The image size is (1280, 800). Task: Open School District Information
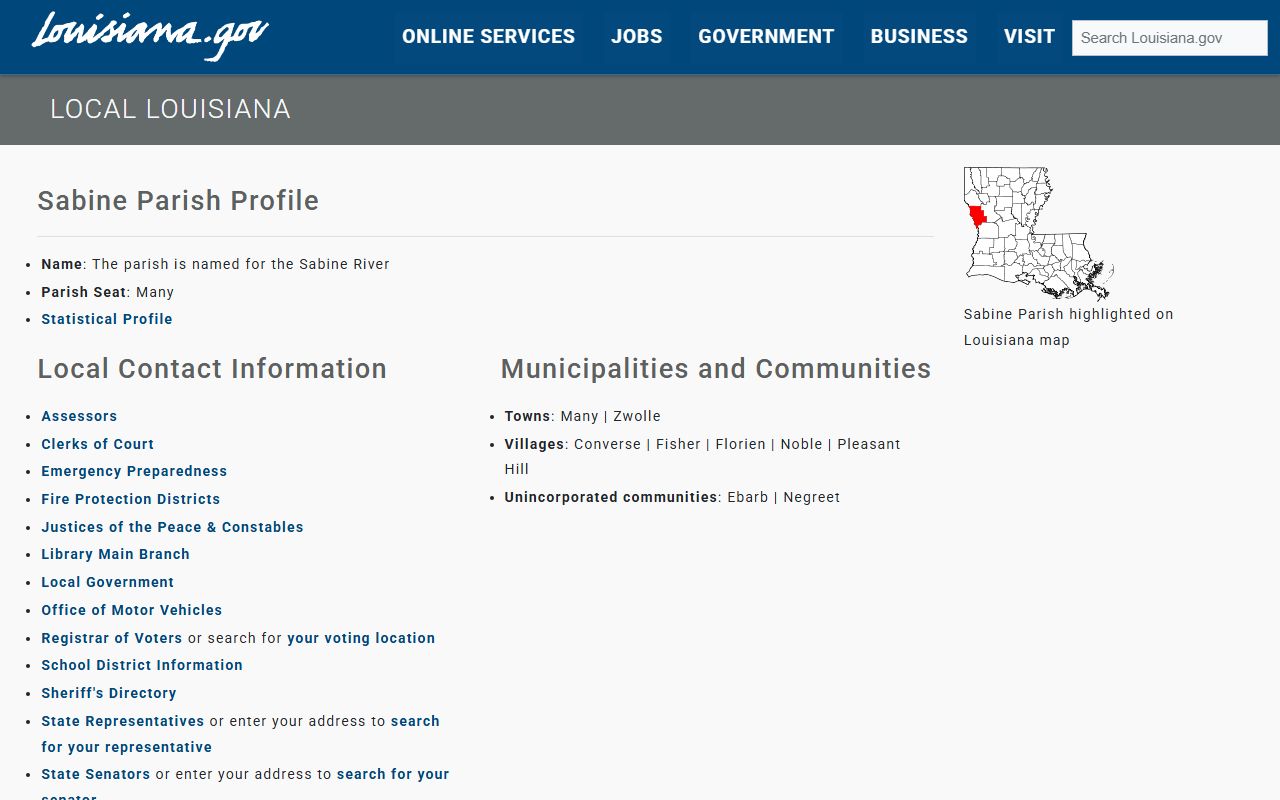tap(142, 665)
